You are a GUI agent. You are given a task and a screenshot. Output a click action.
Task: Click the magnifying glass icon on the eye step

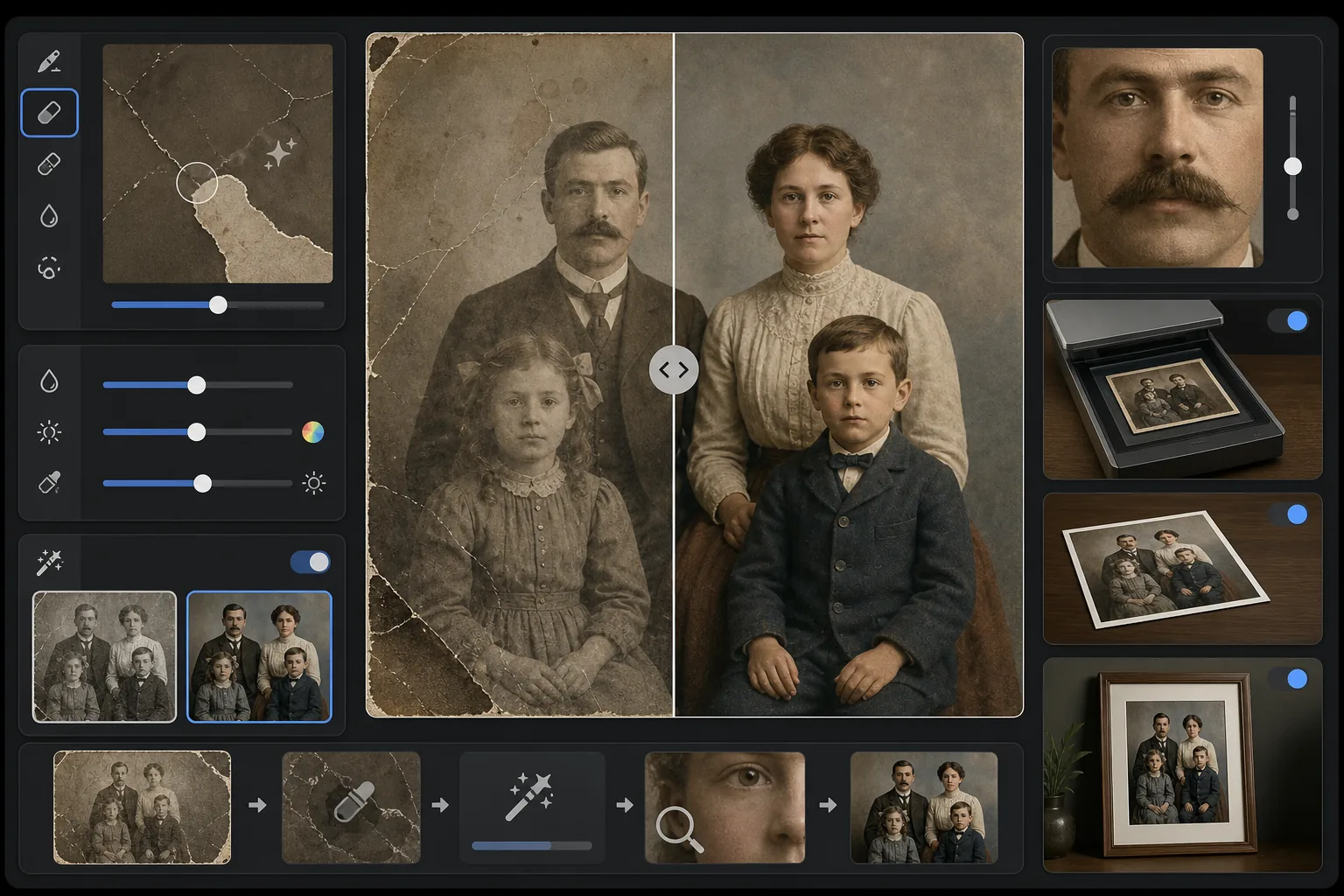pos(680,829)
